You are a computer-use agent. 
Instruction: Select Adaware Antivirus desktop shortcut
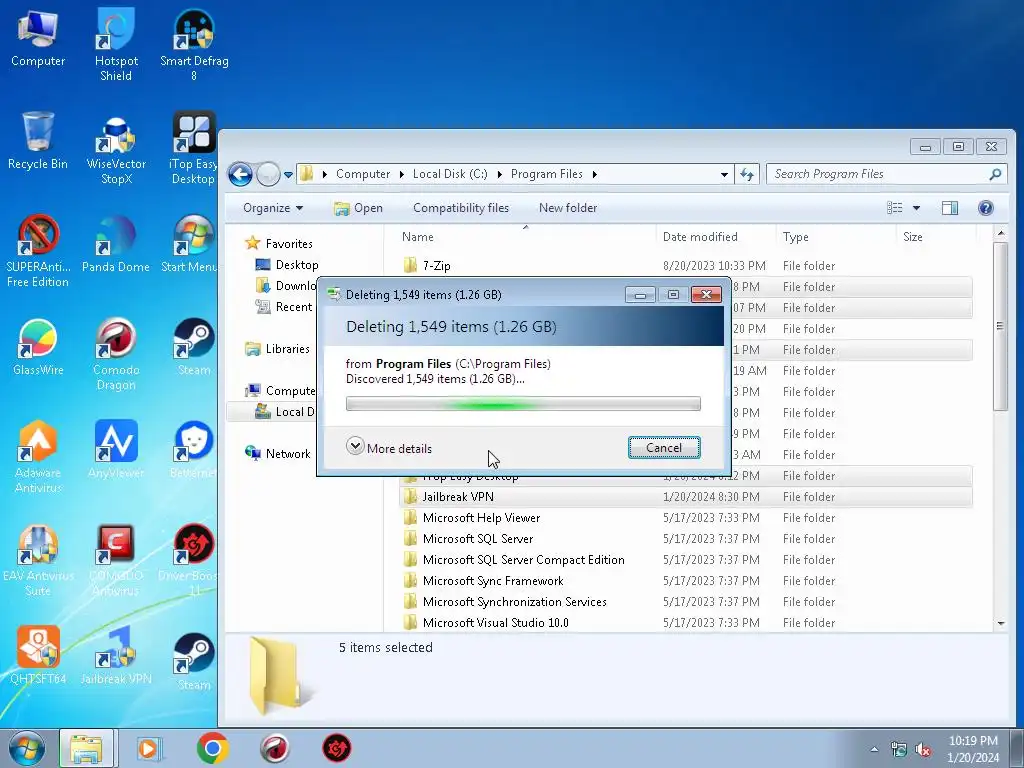pyautogui.click(x=37, y=457)
